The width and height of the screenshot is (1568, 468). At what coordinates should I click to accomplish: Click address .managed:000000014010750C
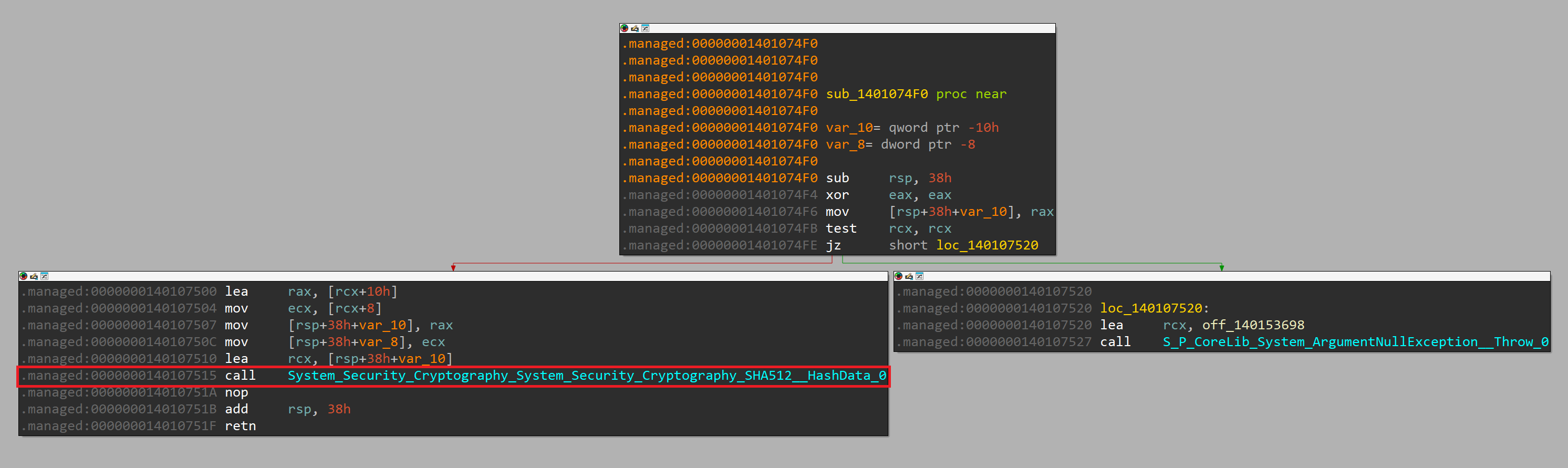(119, 342)
